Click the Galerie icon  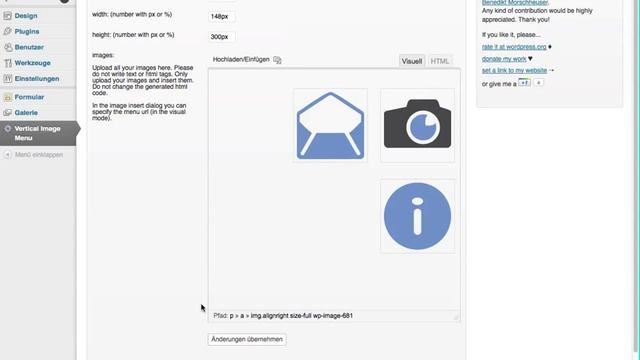(7, 113)
